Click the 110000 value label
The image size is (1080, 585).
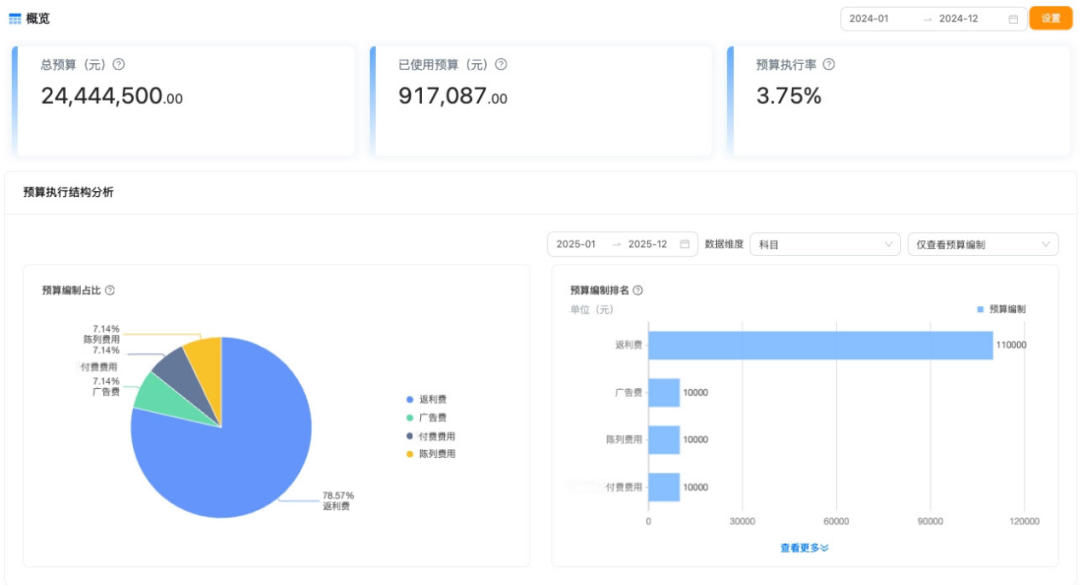point(1011,345)
